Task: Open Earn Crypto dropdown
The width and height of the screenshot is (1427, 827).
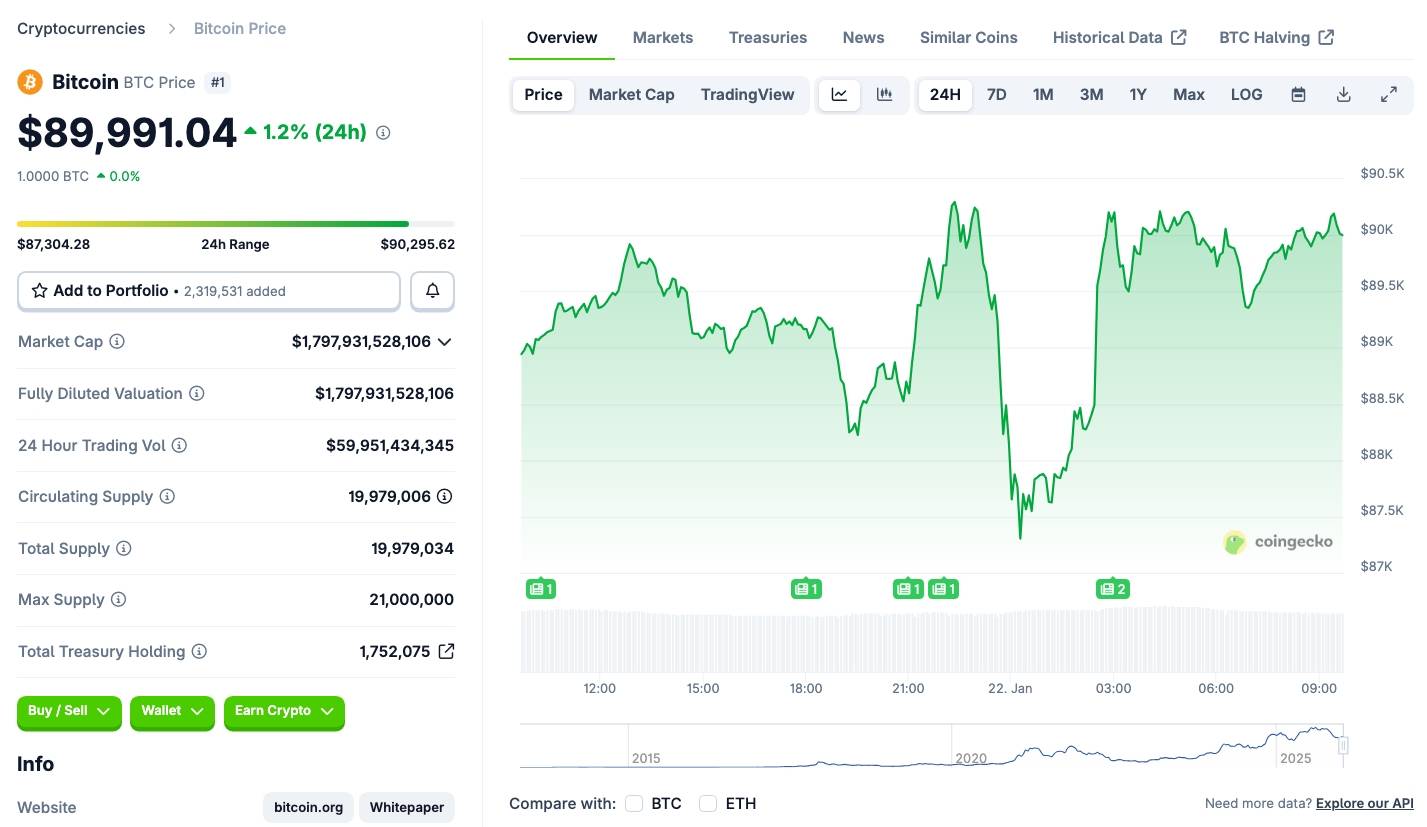Action: coord(284,711)
